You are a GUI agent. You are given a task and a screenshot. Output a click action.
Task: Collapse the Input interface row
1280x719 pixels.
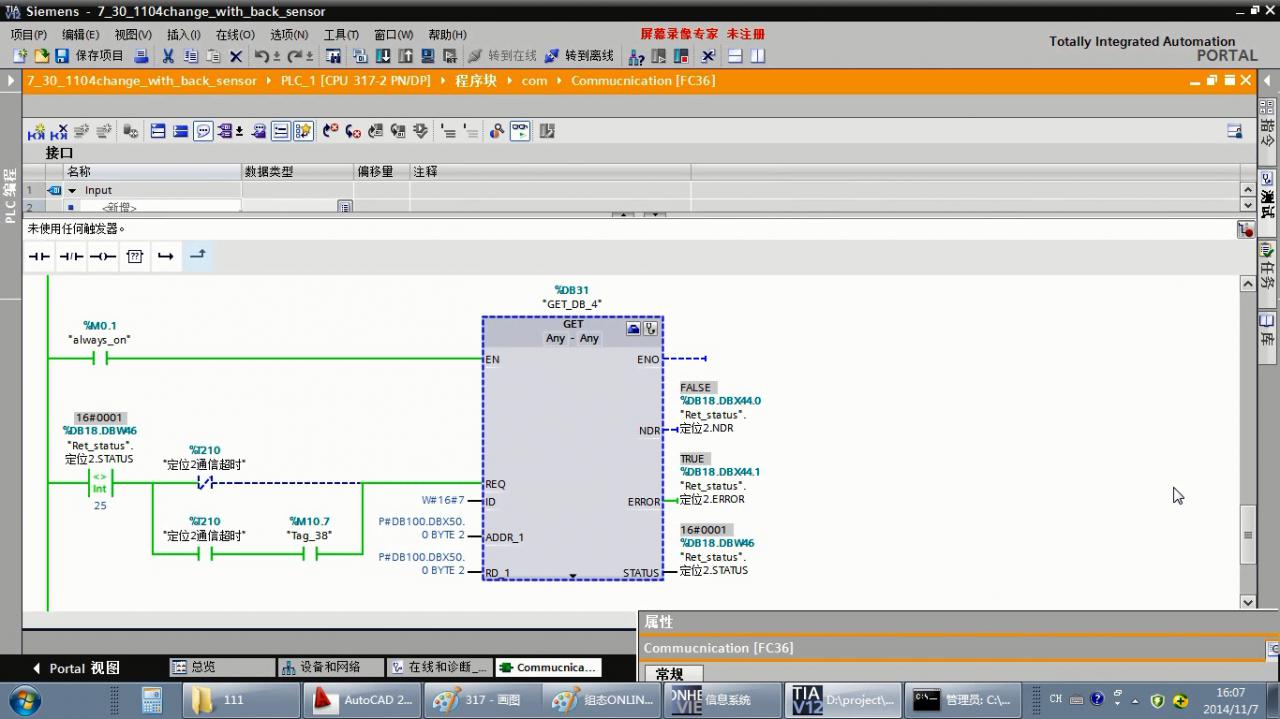click(x=72, y=190)
